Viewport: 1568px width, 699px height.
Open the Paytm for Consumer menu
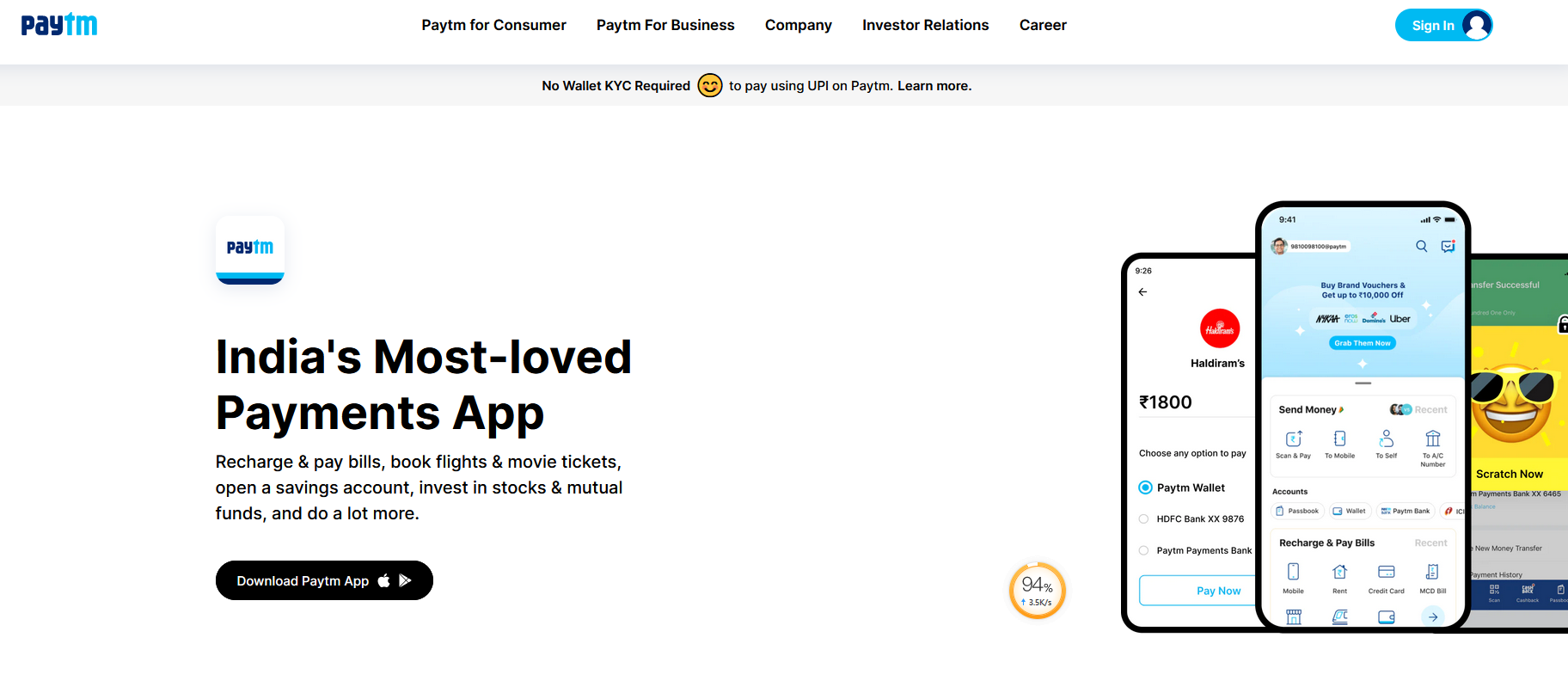pyautogui.click(x=494, y=25)
